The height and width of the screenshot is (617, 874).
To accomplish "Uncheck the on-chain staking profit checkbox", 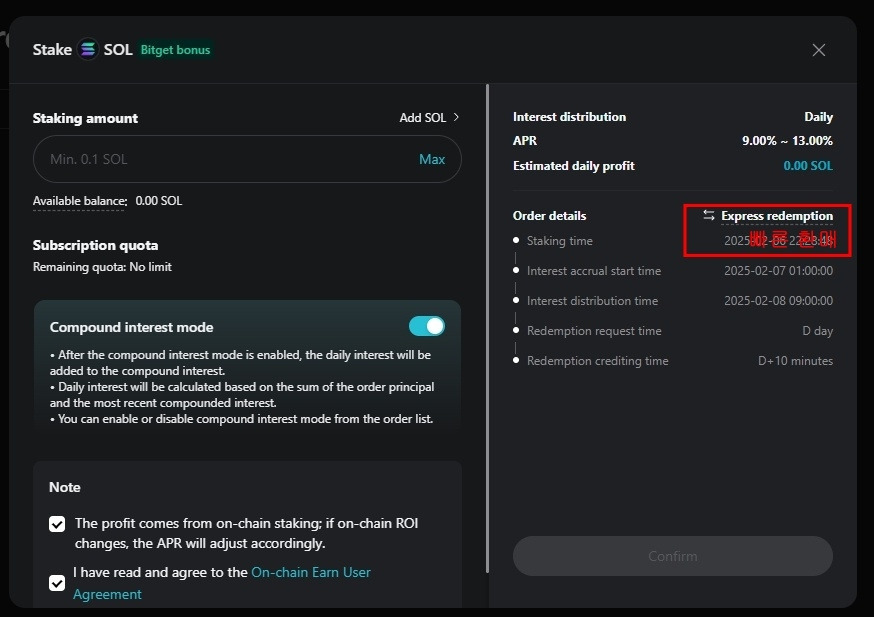I will coord(58,524).
